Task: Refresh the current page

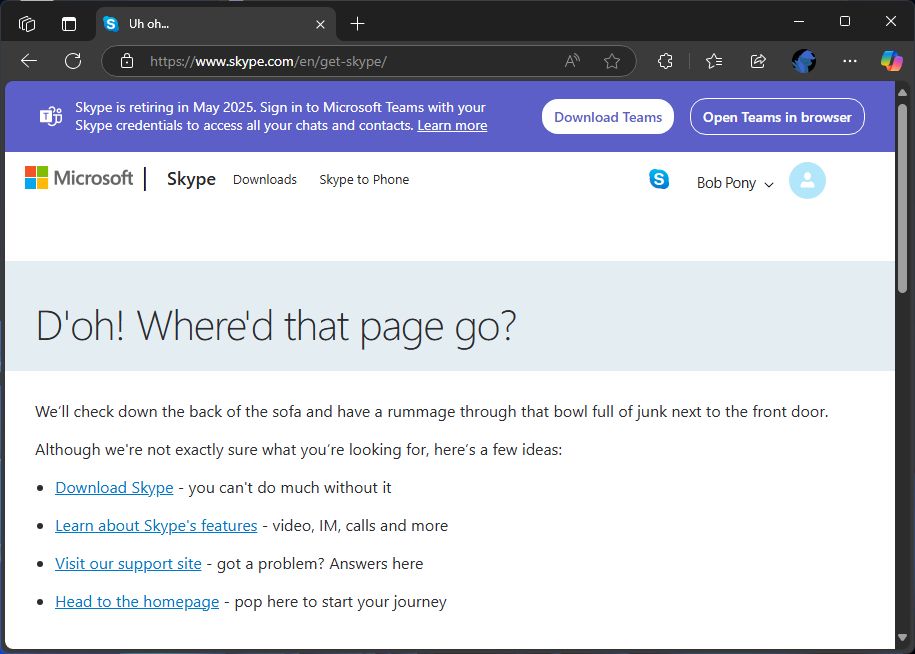Action: (71, 60)
